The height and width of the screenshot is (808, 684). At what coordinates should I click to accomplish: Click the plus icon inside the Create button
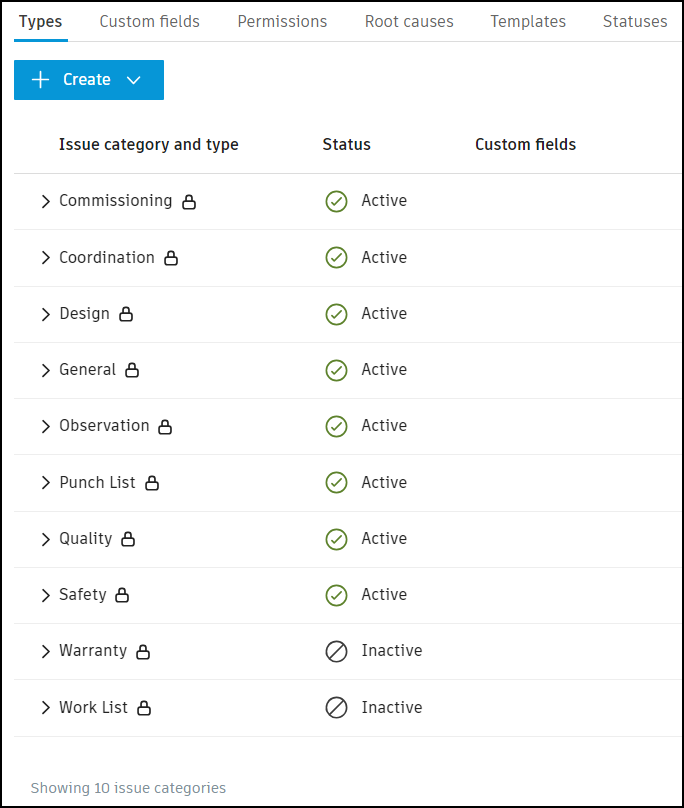click(39, 80)
